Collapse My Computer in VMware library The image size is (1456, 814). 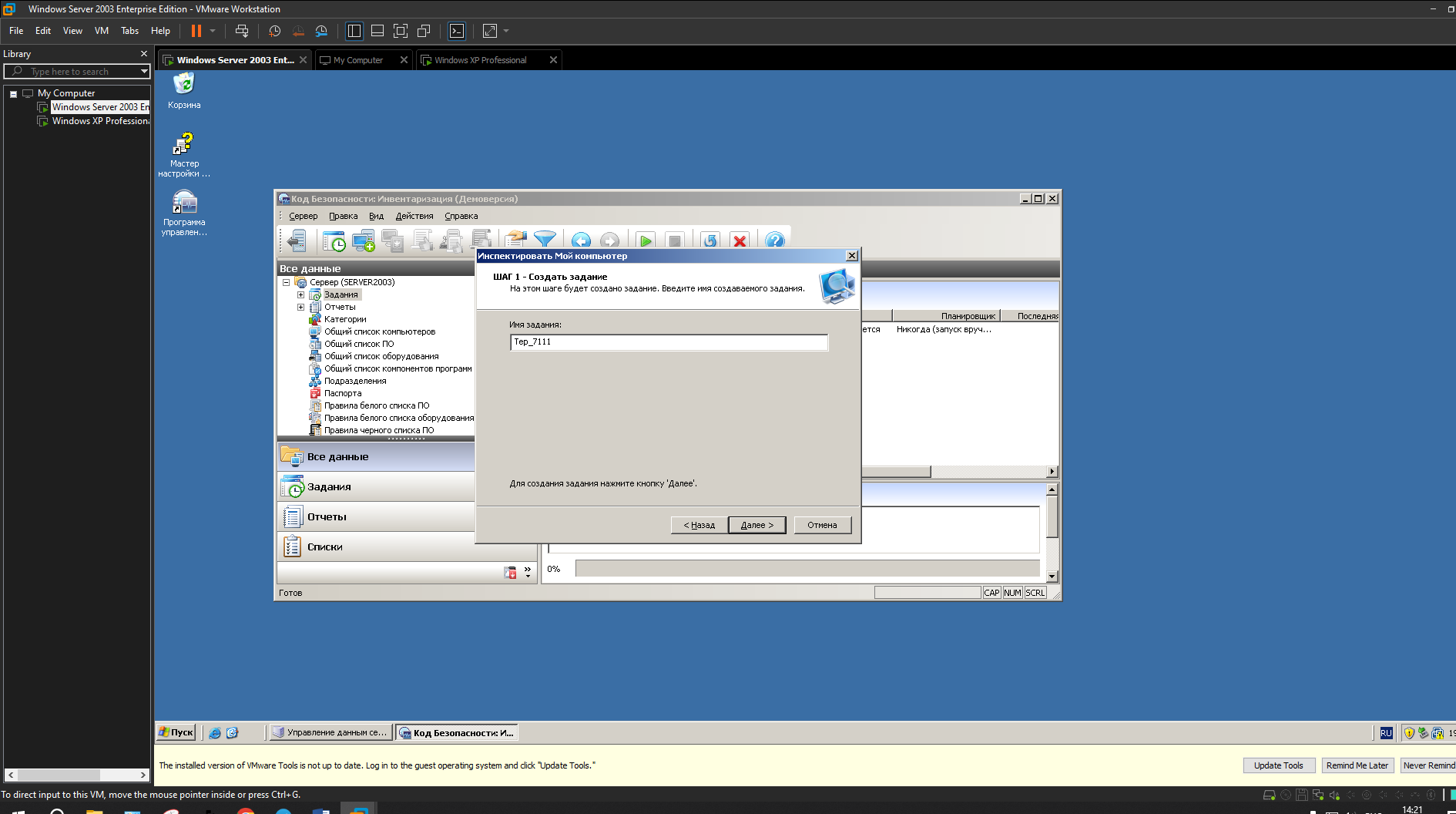[x=13, y=93]
